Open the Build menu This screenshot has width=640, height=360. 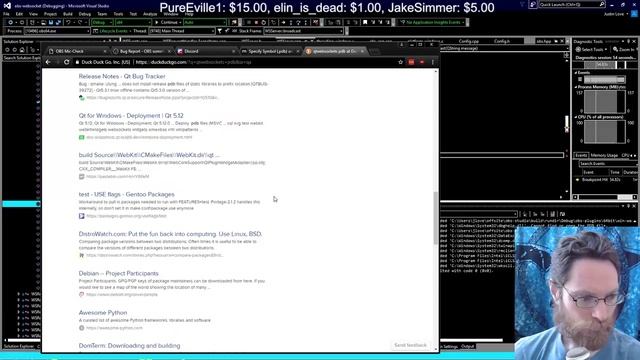coord(67,14)
